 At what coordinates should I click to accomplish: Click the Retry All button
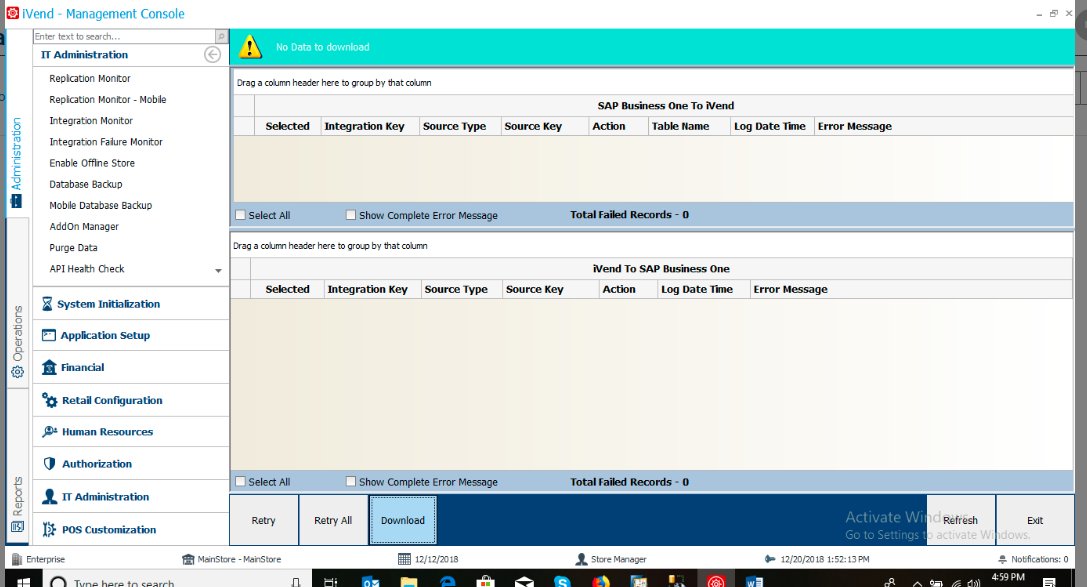tap(333, 520)
